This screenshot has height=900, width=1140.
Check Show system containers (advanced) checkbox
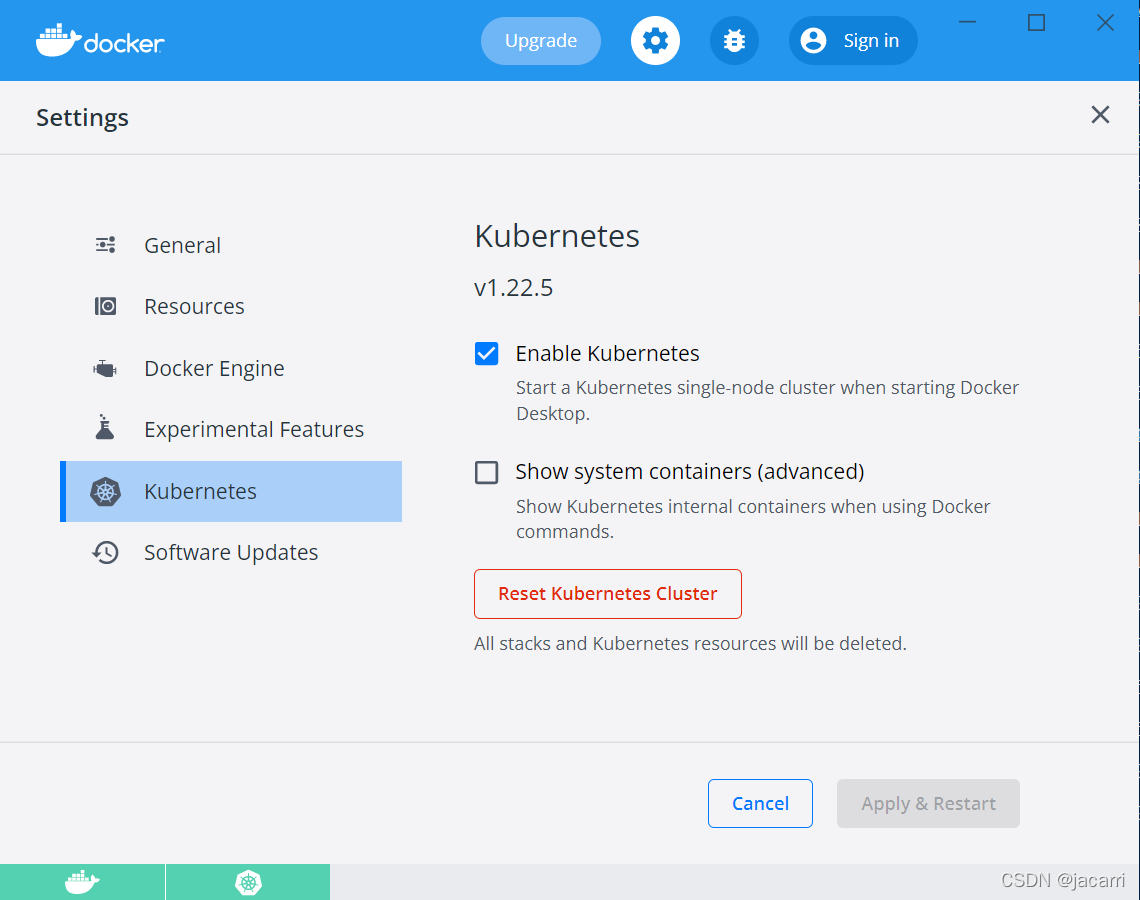point(486,473)
